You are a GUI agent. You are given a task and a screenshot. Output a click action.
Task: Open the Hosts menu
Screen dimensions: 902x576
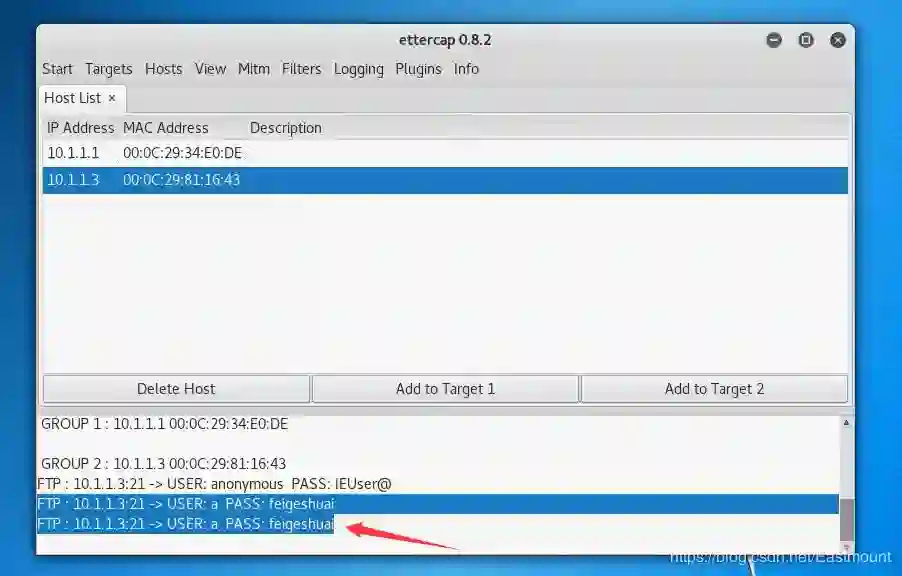pos(163,69)
